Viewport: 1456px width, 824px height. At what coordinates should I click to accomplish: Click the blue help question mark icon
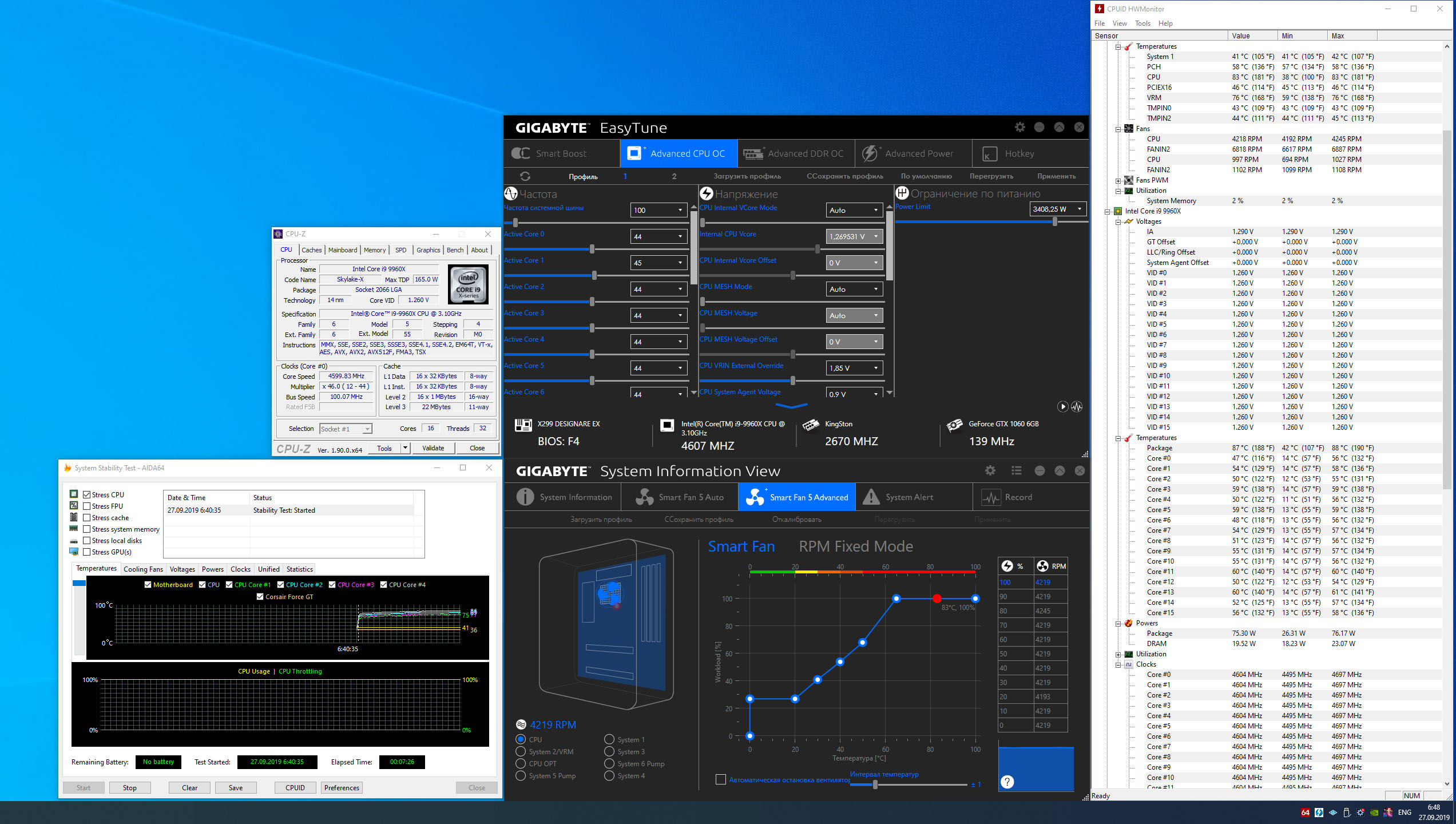point(1007,782)
